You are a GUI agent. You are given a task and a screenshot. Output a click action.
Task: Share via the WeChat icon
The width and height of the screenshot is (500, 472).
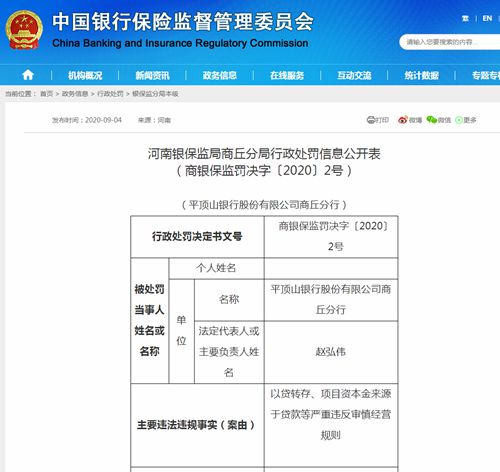click(432, 120)
